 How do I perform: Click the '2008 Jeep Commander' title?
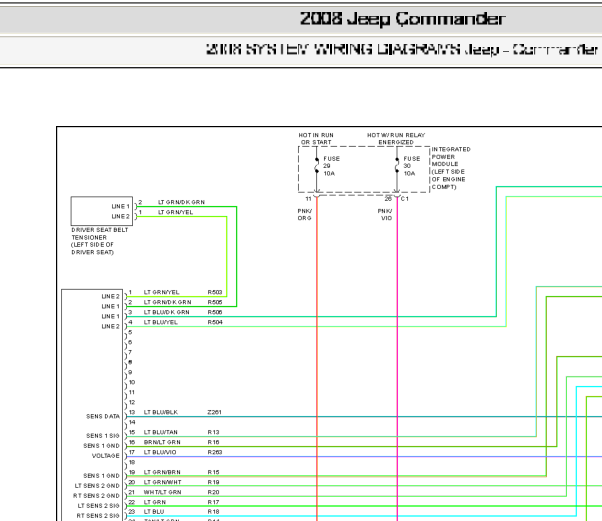coord(402,18)
